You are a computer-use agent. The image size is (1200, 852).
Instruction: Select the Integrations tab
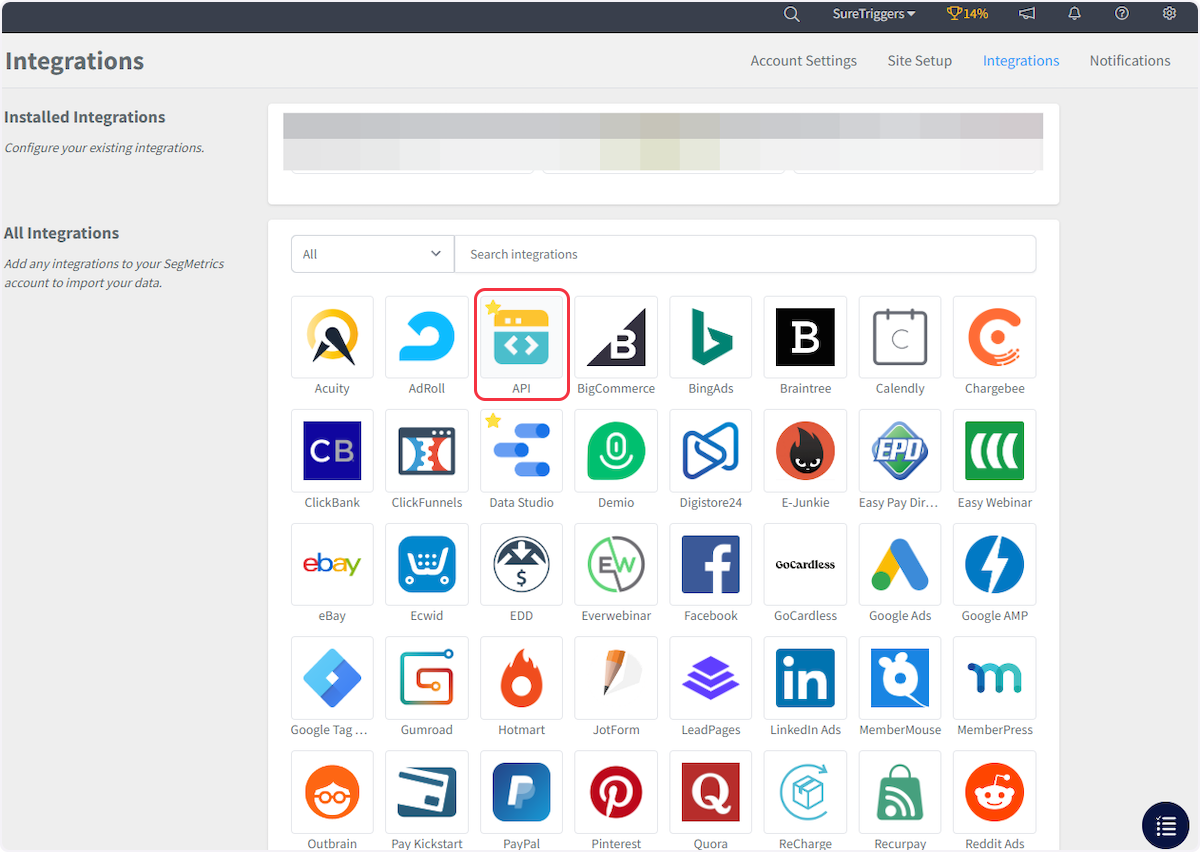pyautogui.click(x=1021, y=61)
